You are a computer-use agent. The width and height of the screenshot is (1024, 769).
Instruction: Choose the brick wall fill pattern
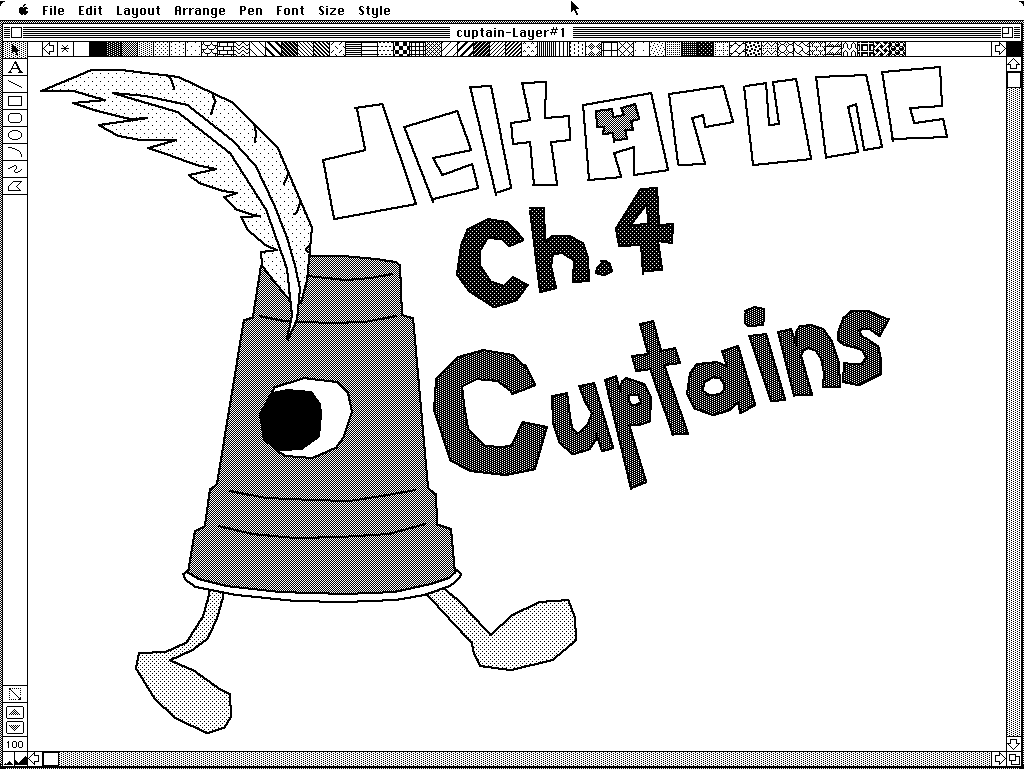[225, 49]
